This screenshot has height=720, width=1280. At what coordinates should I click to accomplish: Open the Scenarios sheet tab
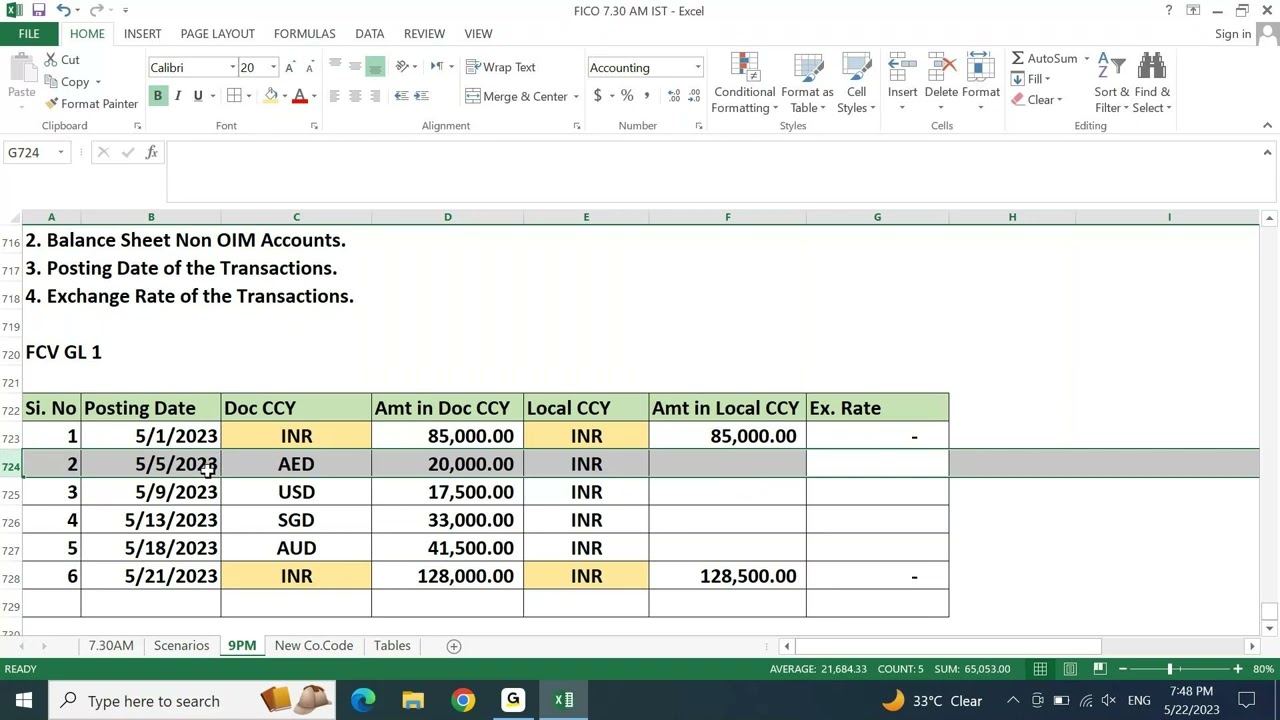click(181, 646)
